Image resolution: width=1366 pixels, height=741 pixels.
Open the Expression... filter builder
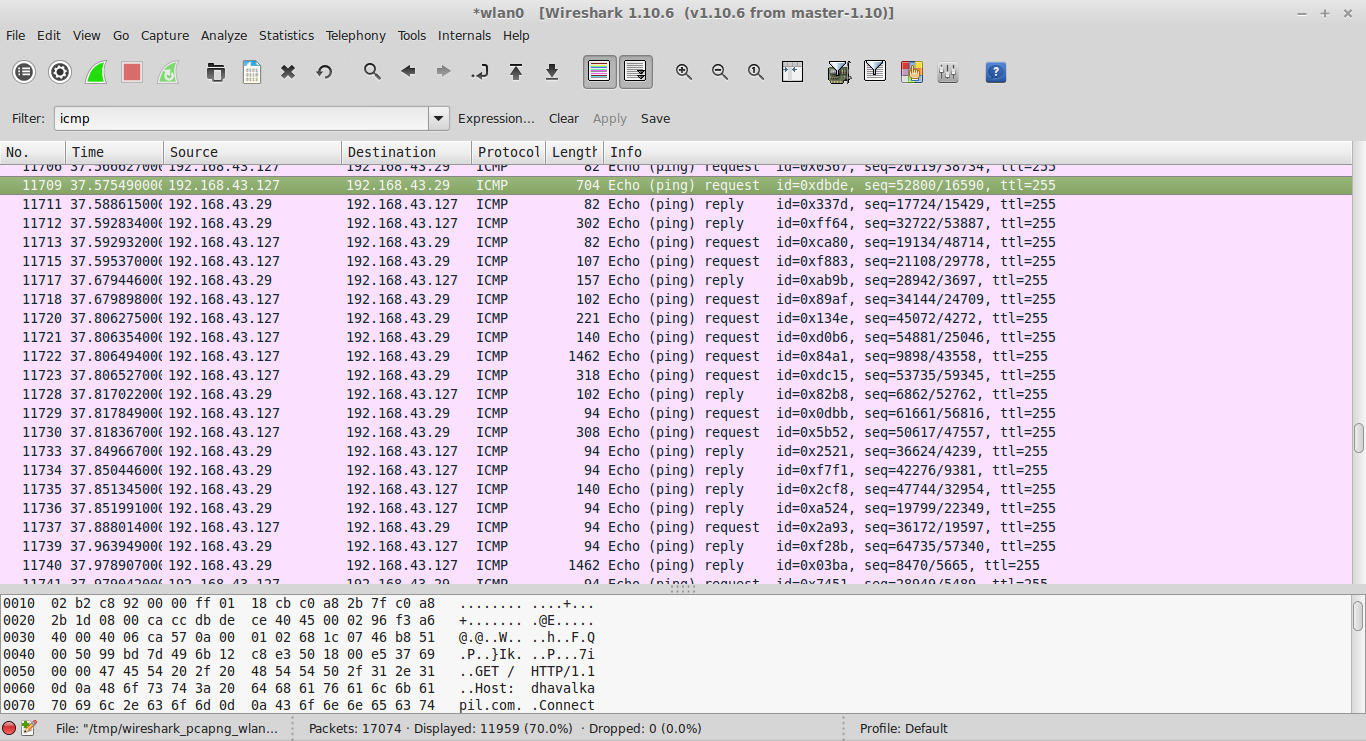click(x=496, y=118)
